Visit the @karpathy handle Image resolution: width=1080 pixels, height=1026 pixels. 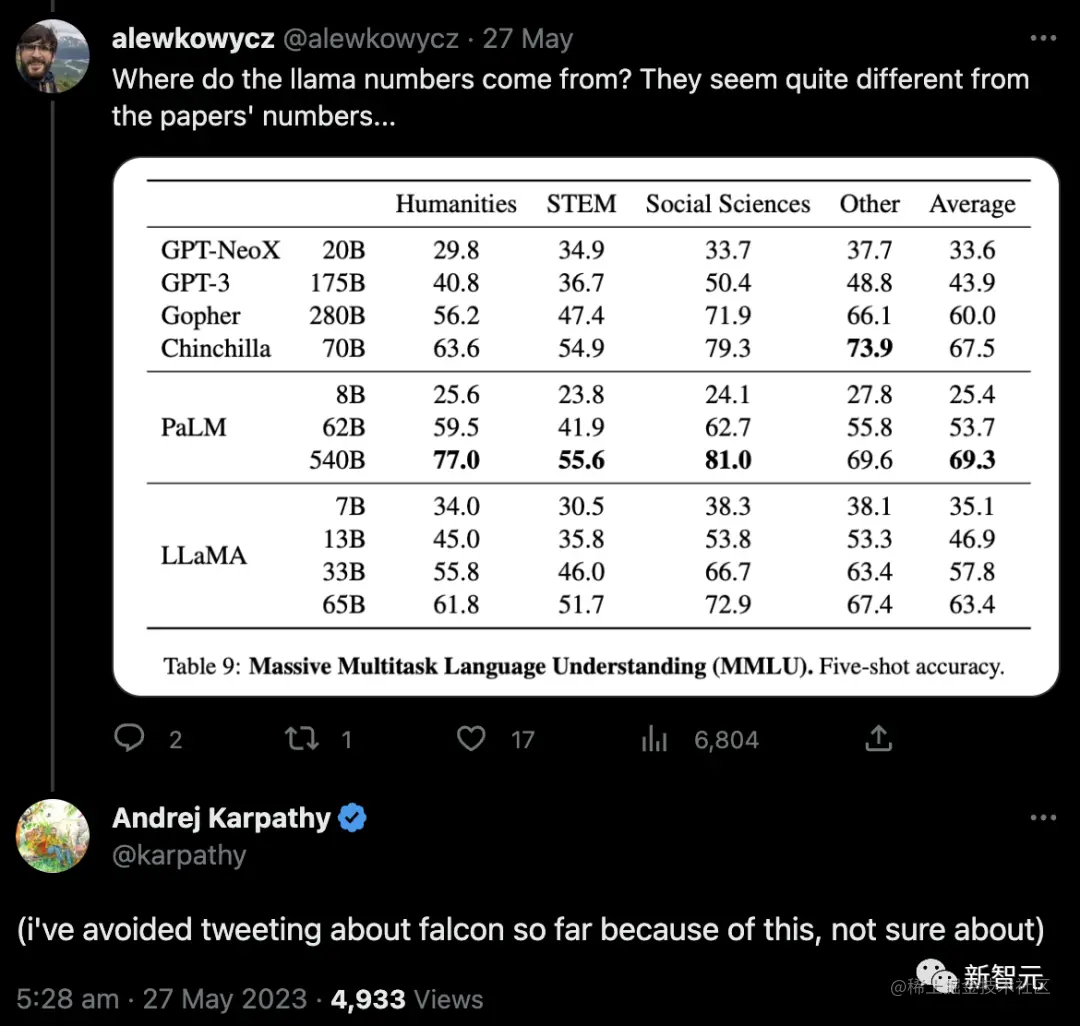tap(179, 855)
